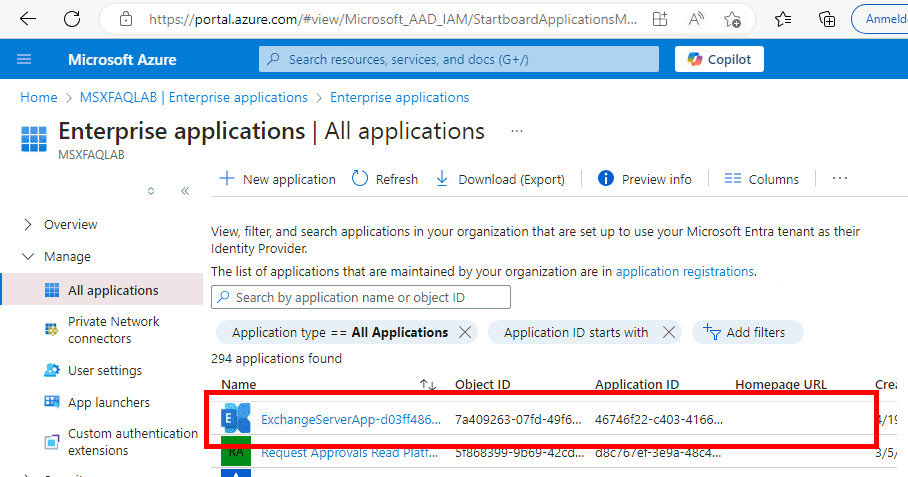Open the Azure portal hamburger menu
This screenshot has width=908, height=477.
coord(24,59)
